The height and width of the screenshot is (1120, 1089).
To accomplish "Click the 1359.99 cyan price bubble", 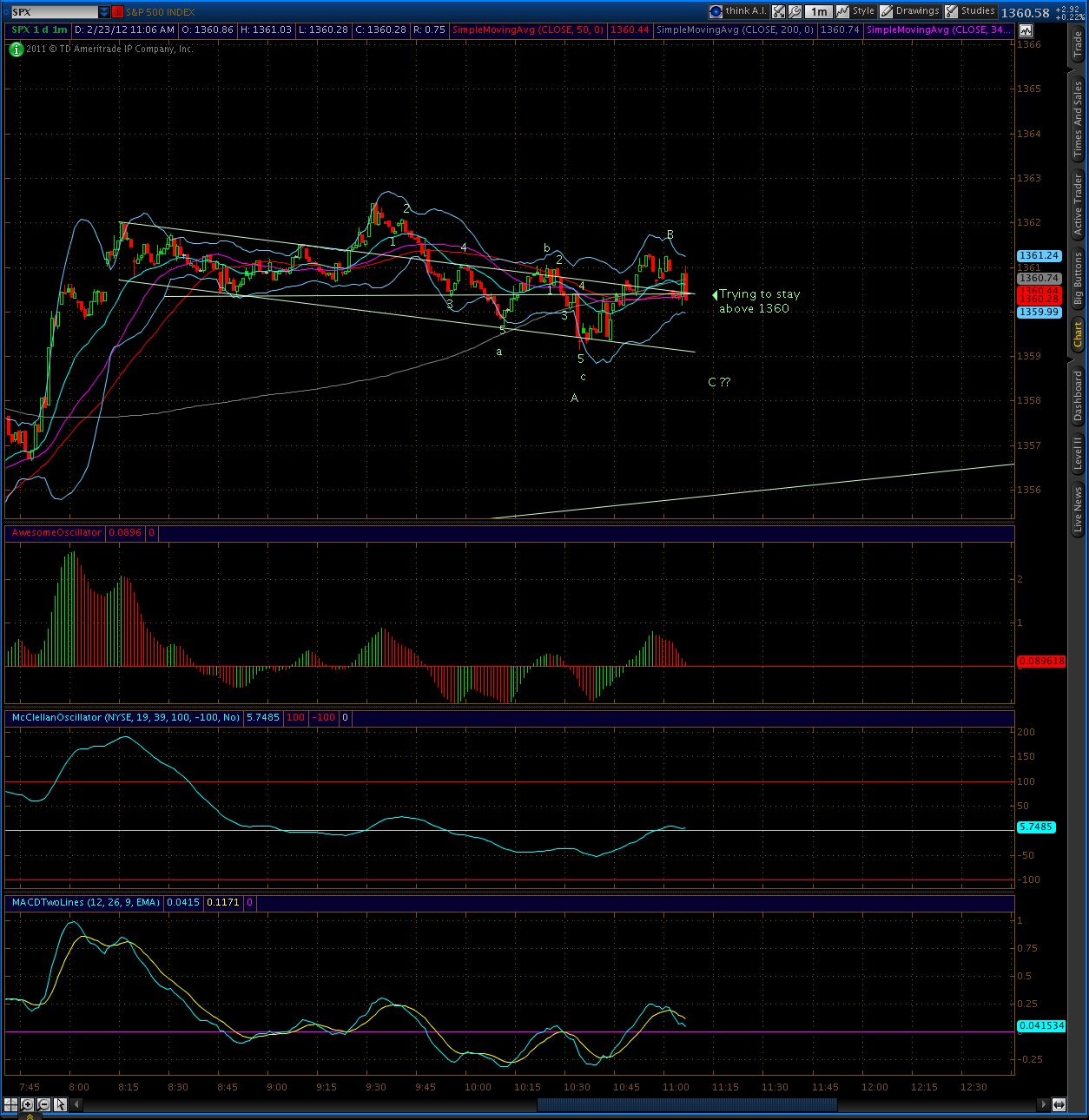I will coord(1039,312).
